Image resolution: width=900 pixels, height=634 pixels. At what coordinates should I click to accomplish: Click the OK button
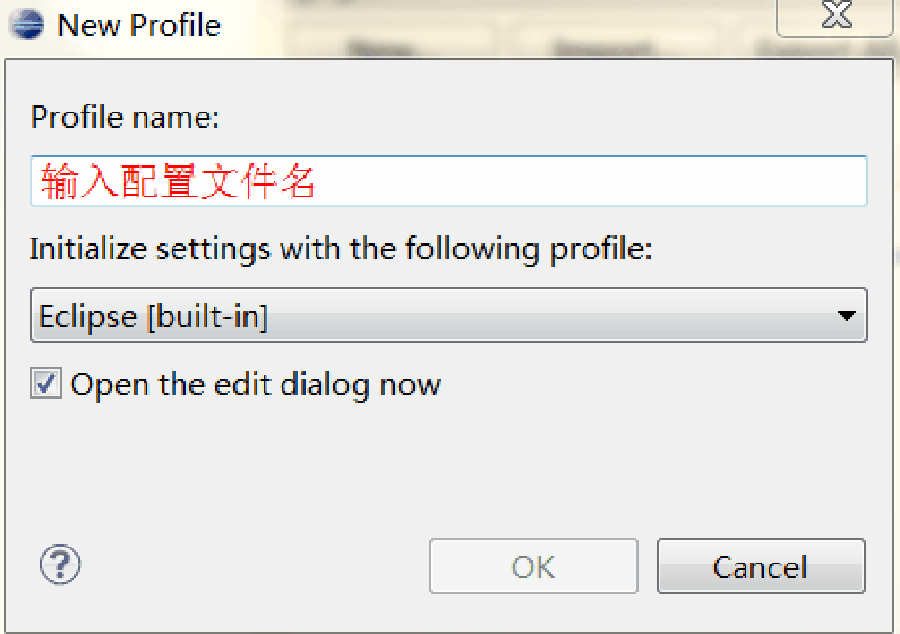533,566
